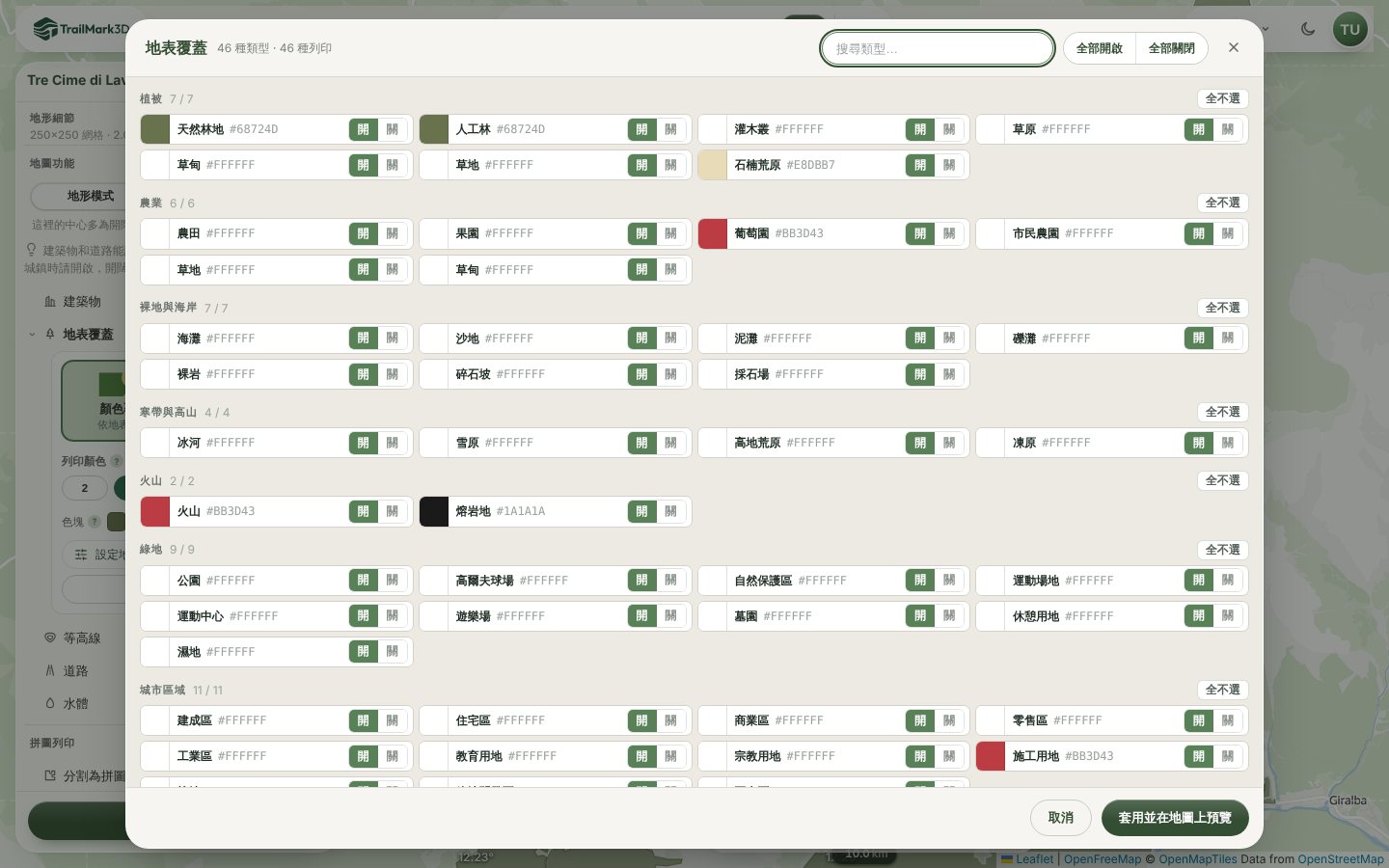Click the 水體 water drop icon in the sidebar
1389x868 pixels.
coord(50,703)
